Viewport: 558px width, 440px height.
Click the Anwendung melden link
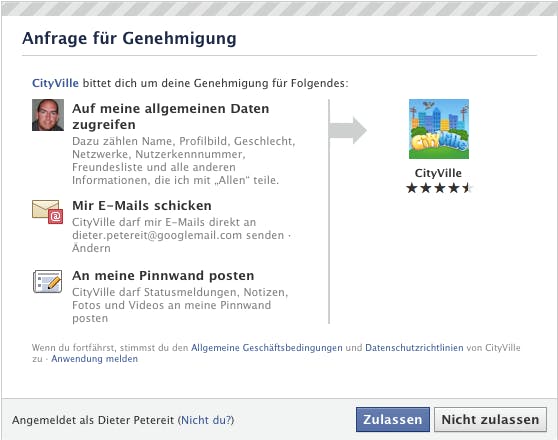pyautogui.click(x=94, y=358)
